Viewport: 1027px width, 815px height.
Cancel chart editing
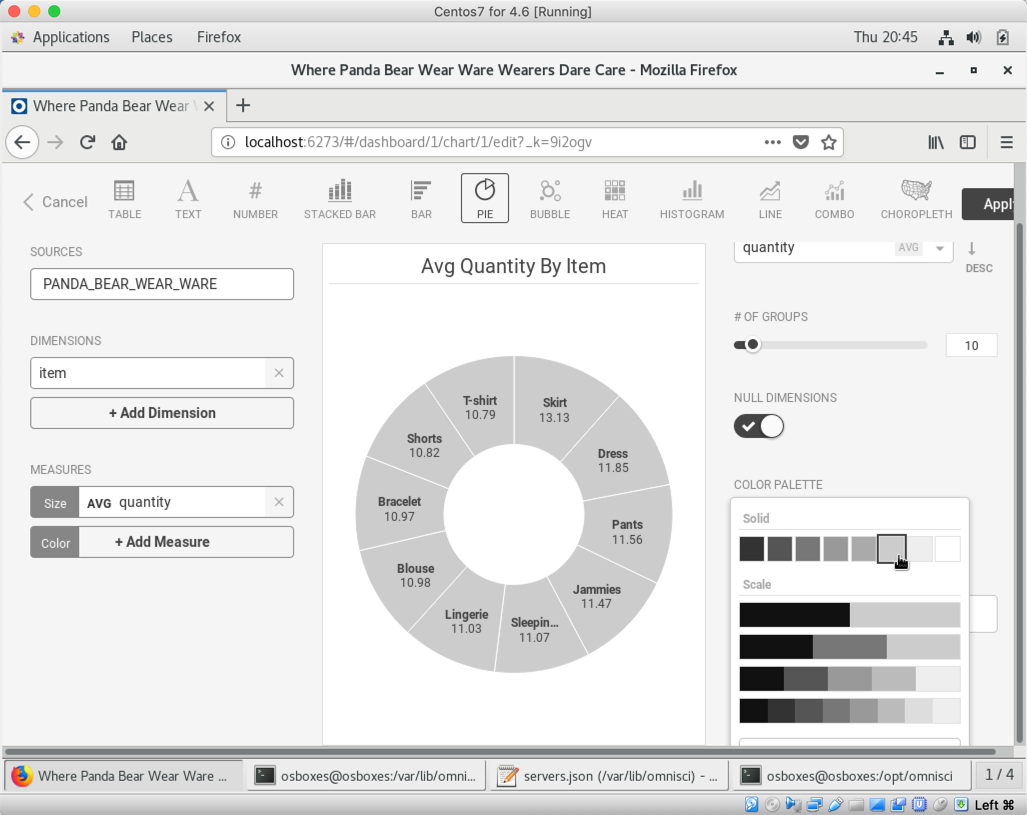(x=56, y=202)
